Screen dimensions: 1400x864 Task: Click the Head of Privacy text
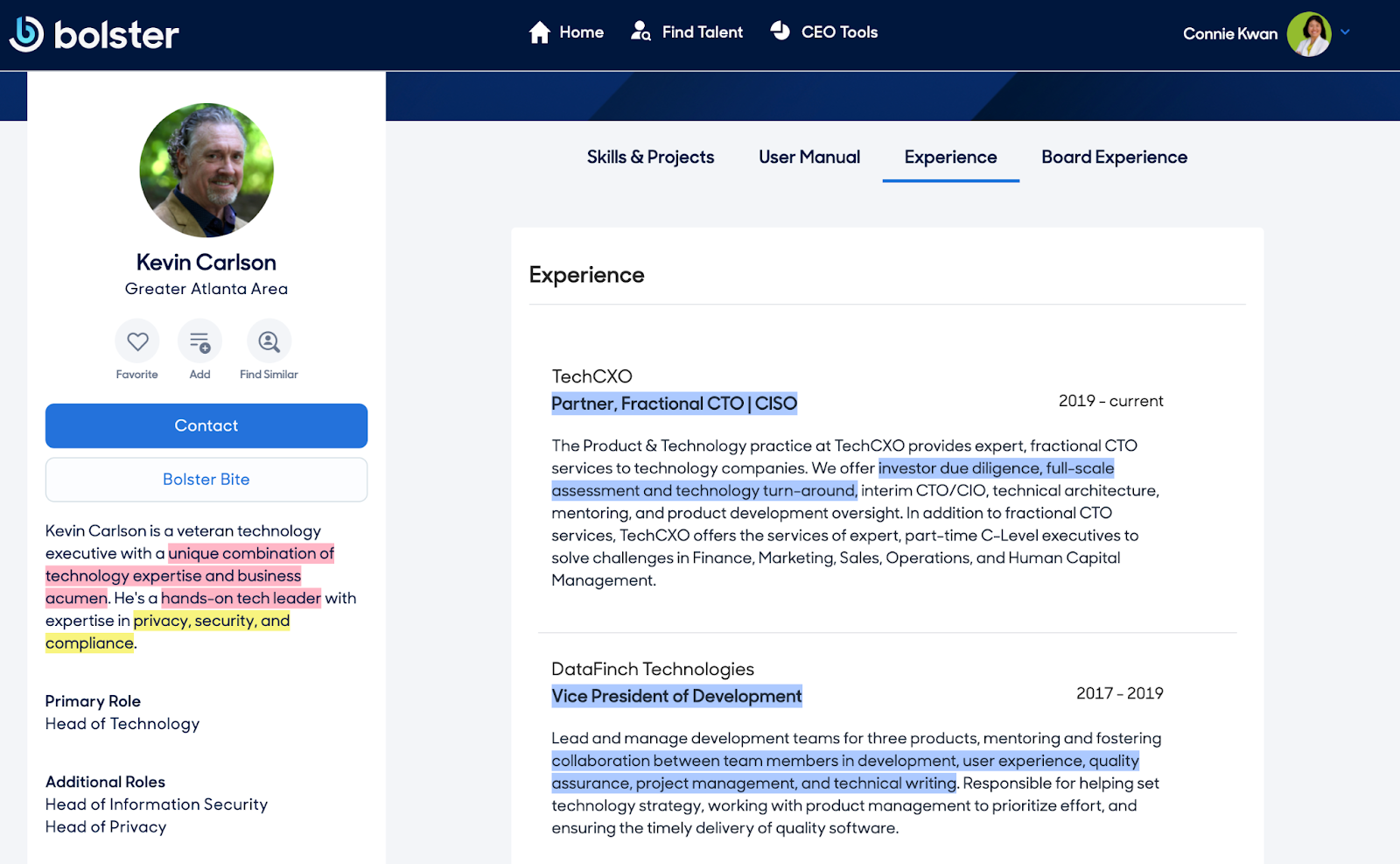coord(106,827)
